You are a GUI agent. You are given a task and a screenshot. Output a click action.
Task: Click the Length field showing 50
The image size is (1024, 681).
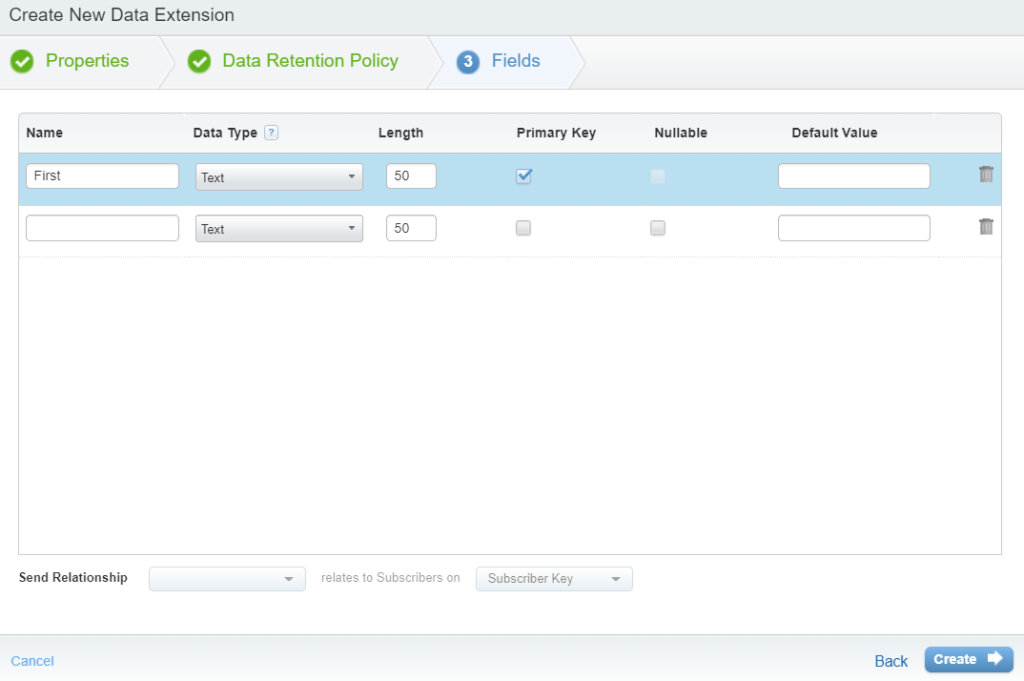[410, 175]
